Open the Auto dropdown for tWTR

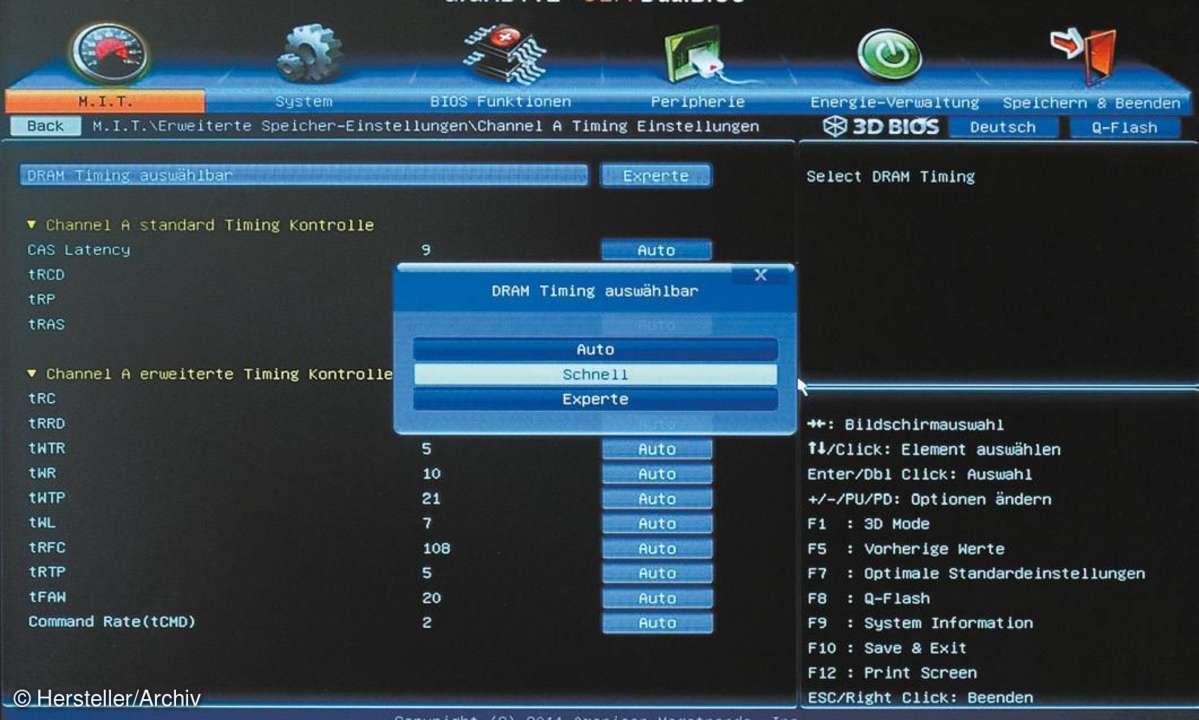(657, 449)
